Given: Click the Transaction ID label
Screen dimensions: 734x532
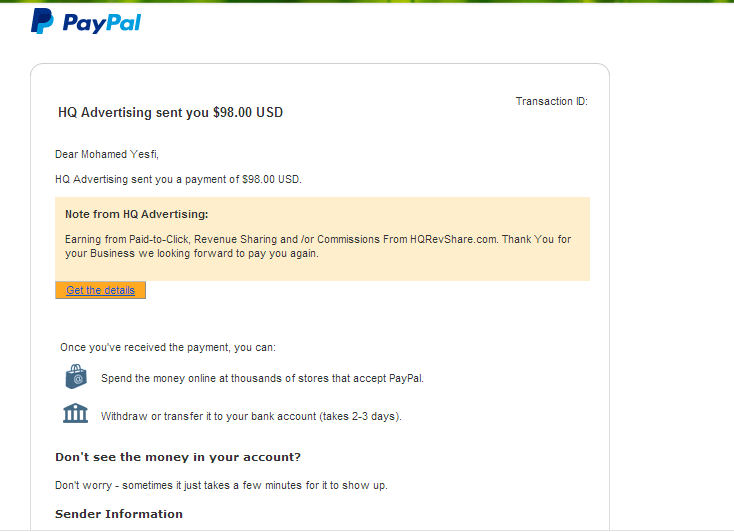Looking at the screenshot, I should 551,101.
